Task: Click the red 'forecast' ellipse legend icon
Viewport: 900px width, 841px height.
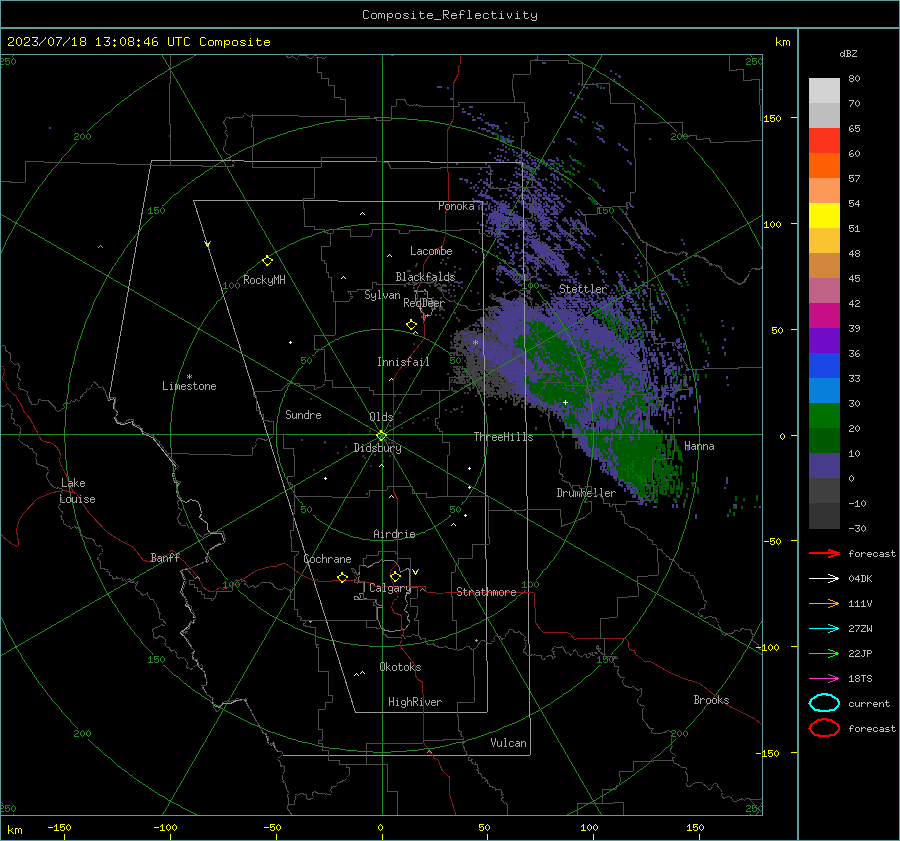Action: 824,728
